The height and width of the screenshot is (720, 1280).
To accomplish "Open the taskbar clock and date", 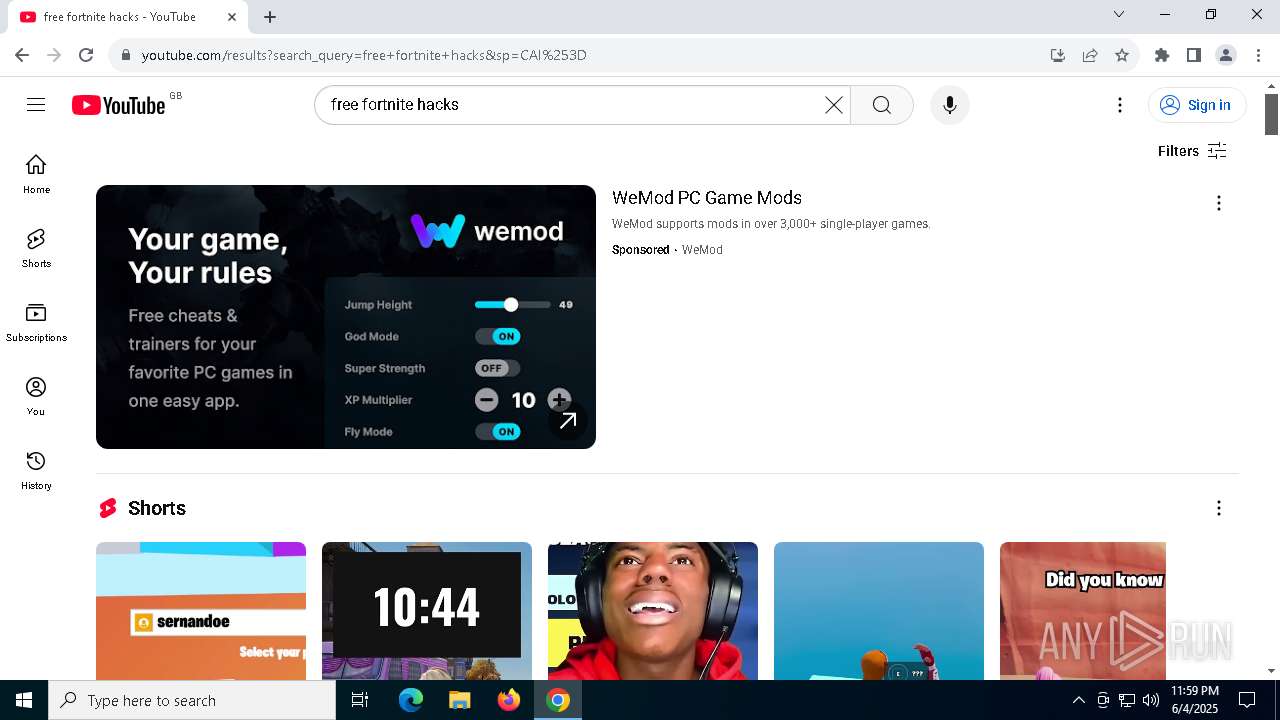I will [1195, 700].
